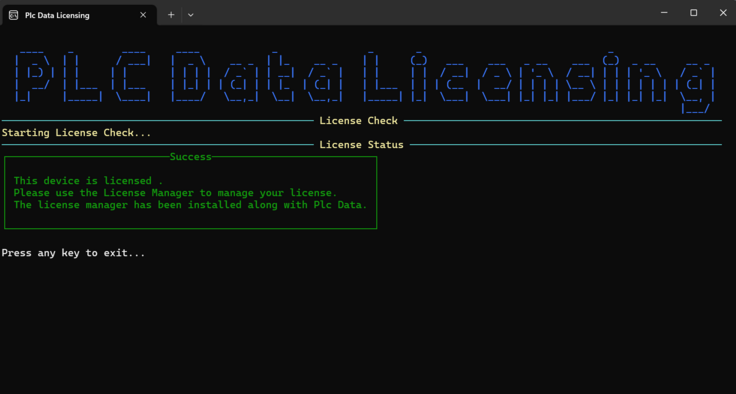Close the terminal window
The height and width of the screenshot is (394, 736).
click(723, 13)
